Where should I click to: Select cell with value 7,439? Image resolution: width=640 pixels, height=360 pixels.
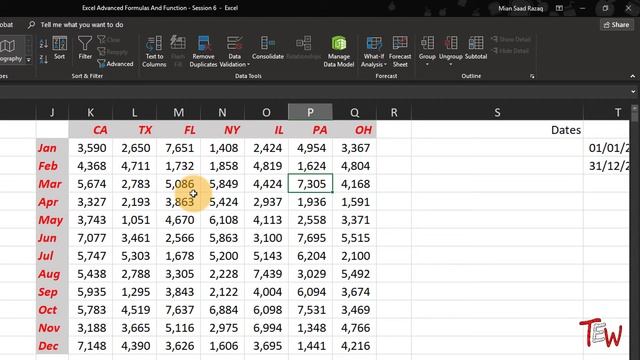click(x=267, y=274)
